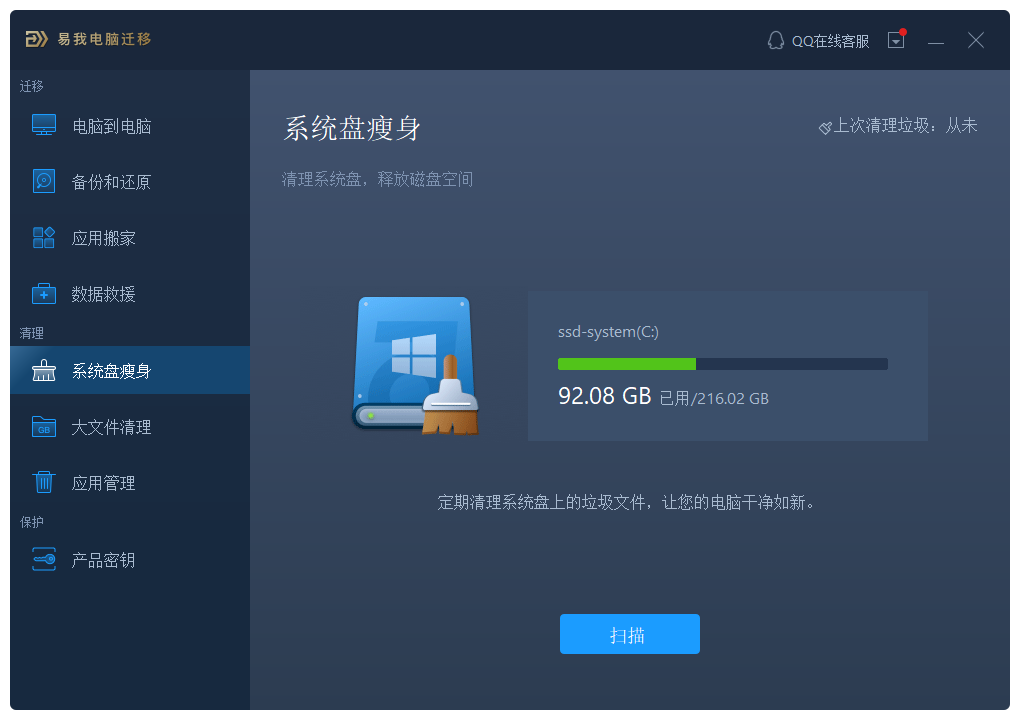The image size is (1020, 720).
Task: Click the 产品密钥 key icon
Action: tap(44, 560)
